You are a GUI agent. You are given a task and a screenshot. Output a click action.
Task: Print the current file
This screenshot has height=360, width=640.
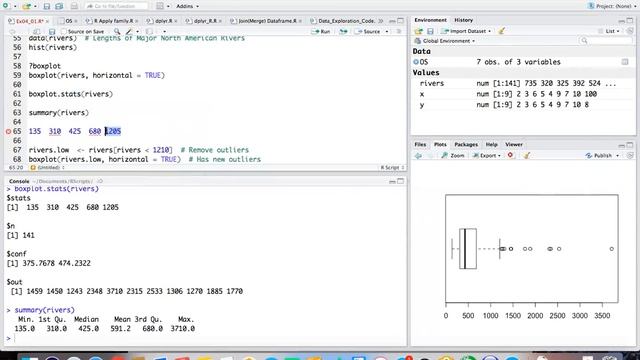tap(74, 7)
